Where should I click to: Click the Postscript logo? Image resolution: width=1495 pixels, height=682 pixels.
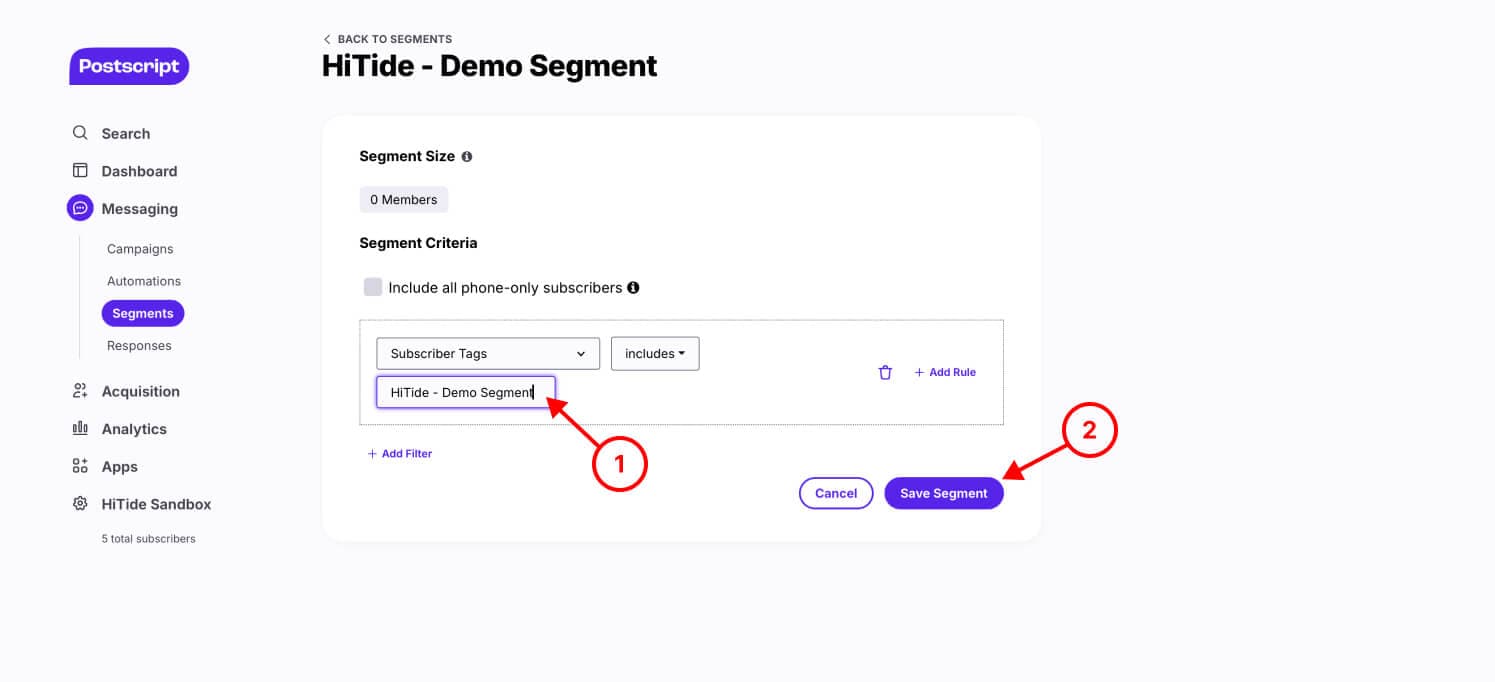pyautogui.click(x=129, y=66)
